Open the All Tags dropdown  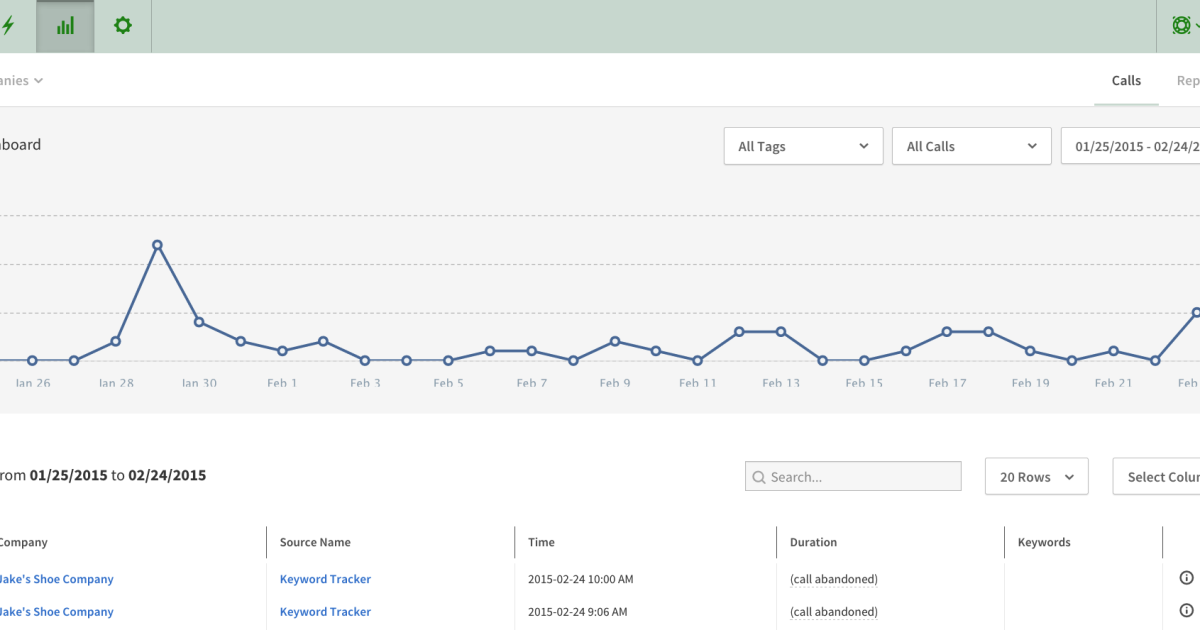click(803, 146)
